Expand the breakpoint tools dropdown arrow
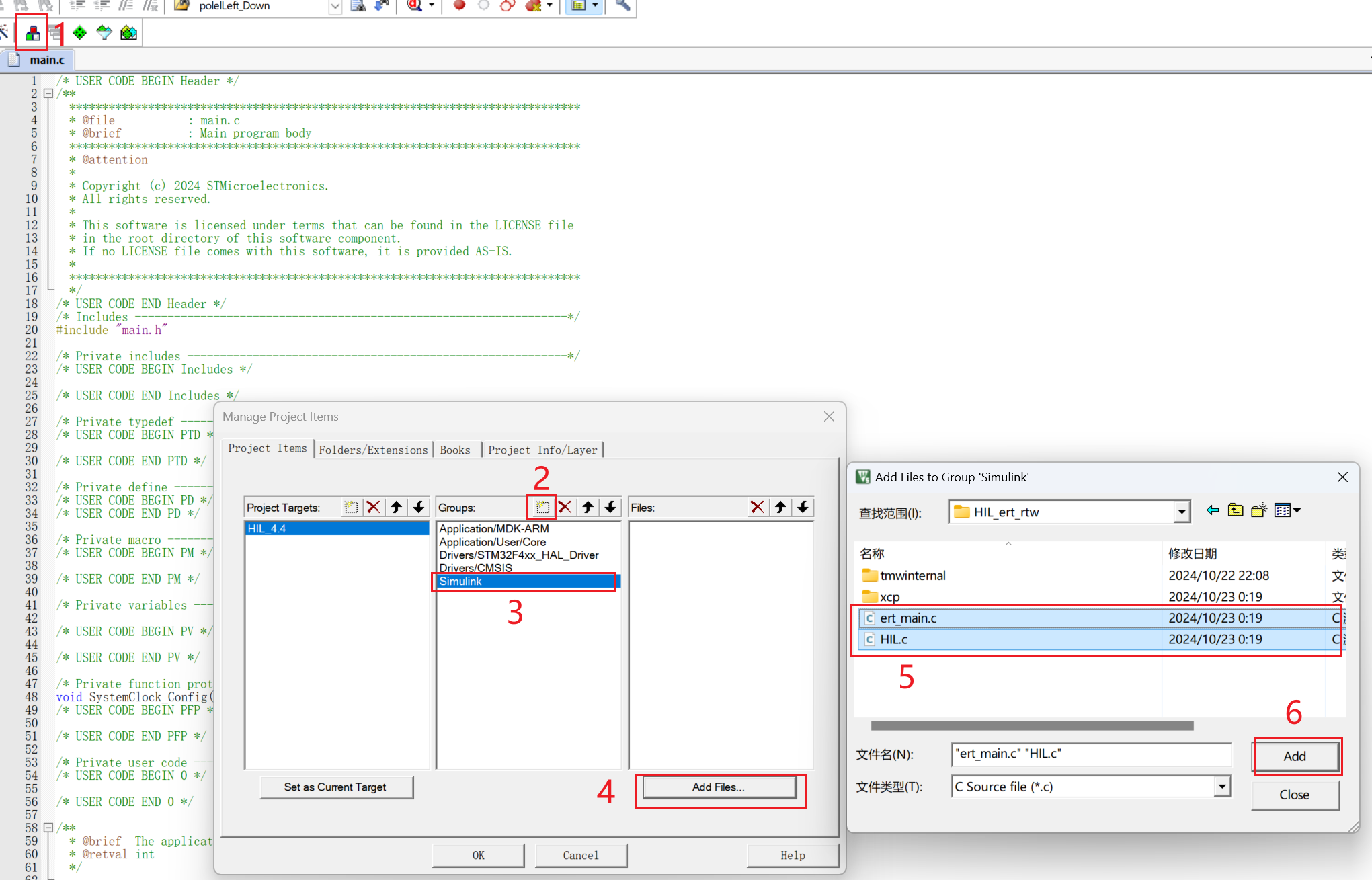The image size is (1372, 880). 550,5
